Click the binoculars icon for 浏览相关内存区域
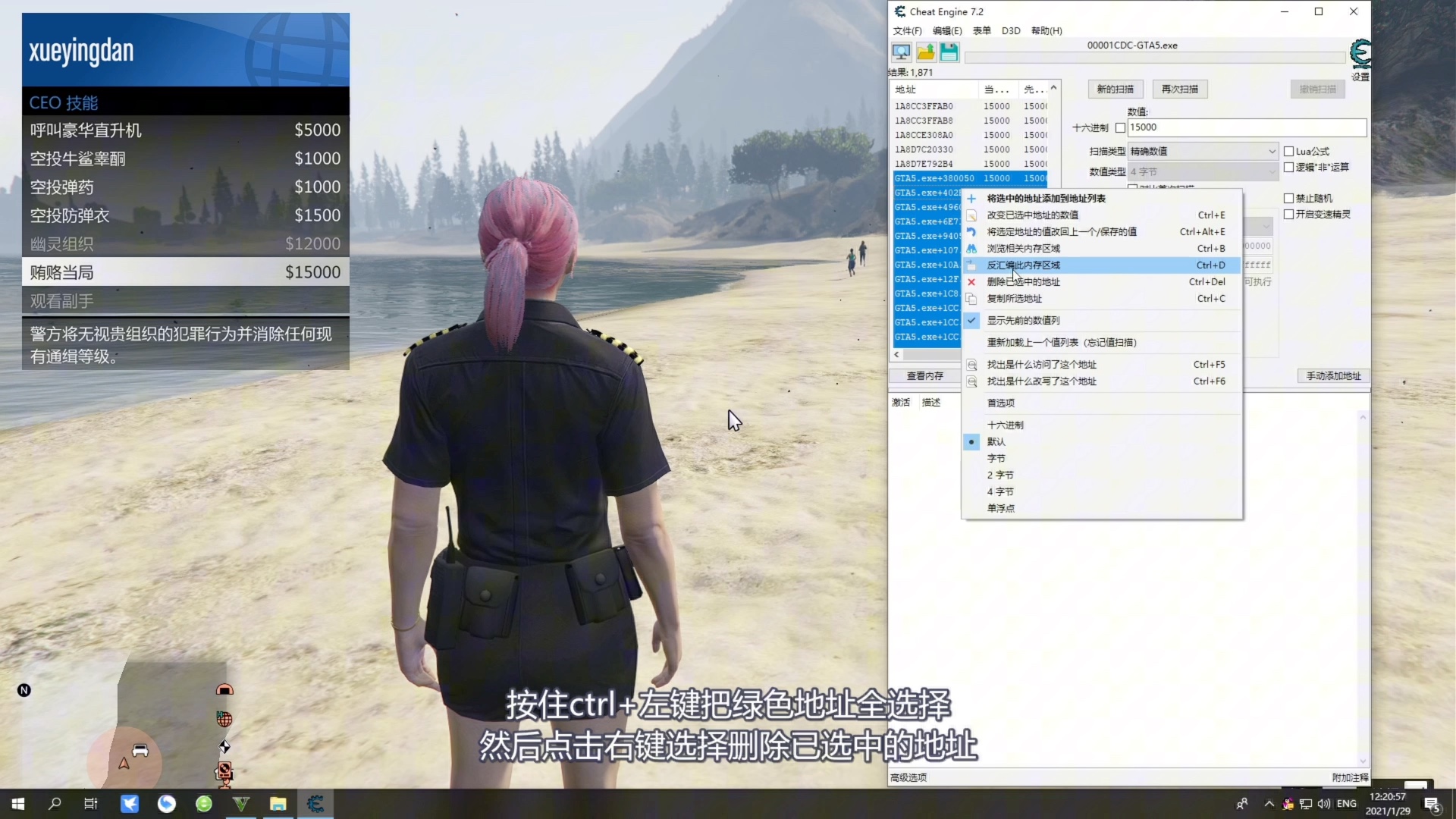Viewport: 1456px width, 819px height. coord(971,249)
